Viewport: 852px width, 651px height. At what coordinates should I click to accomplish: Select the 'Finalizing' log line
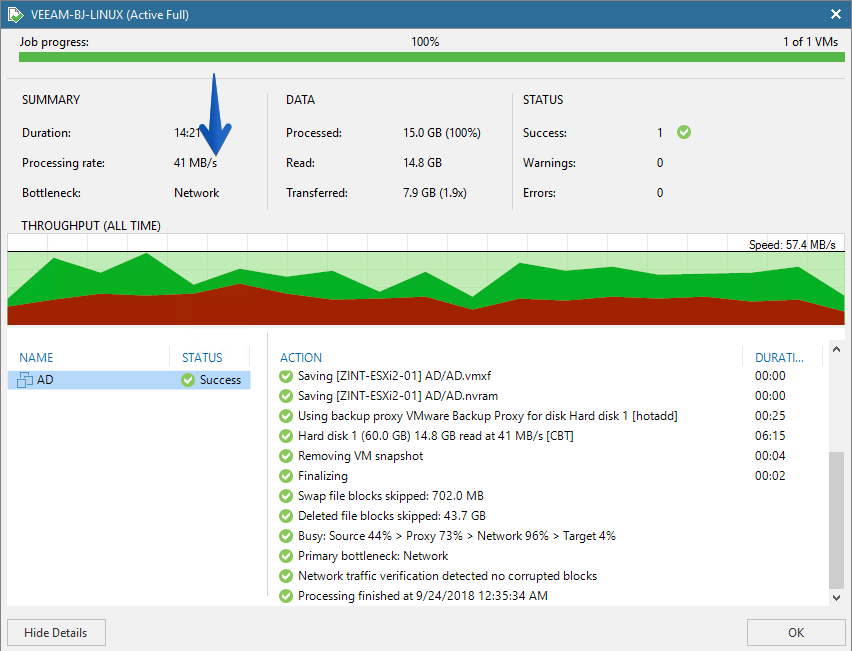pyautogui.click(x=323, y=476)
